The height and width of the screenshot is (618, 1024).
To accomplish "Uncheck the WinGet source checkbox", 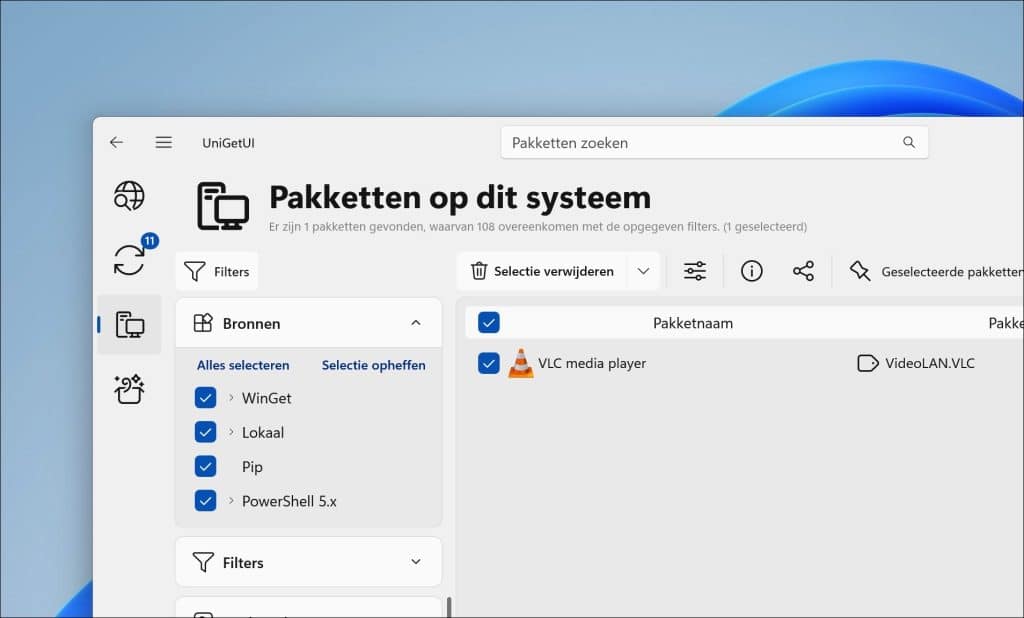I will click(205, 397).
